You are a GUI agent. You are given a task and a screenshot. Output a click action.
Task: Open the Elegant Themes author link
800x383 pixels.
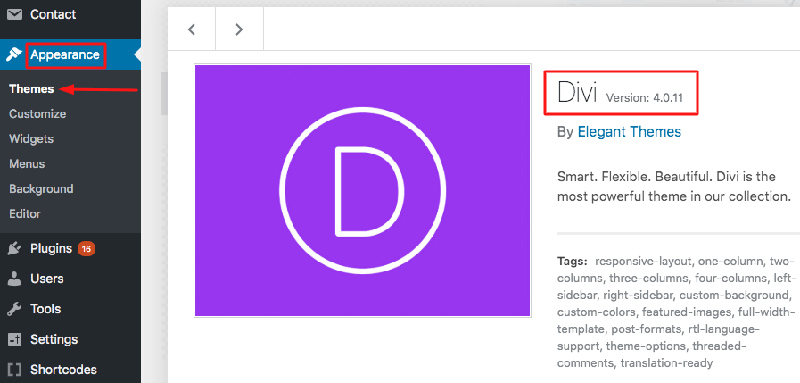click(629, 132)
